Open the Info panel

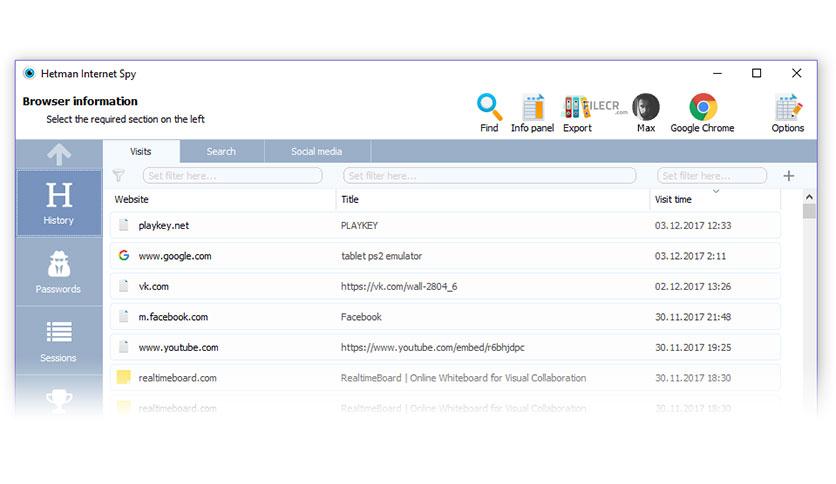point(532,112)
